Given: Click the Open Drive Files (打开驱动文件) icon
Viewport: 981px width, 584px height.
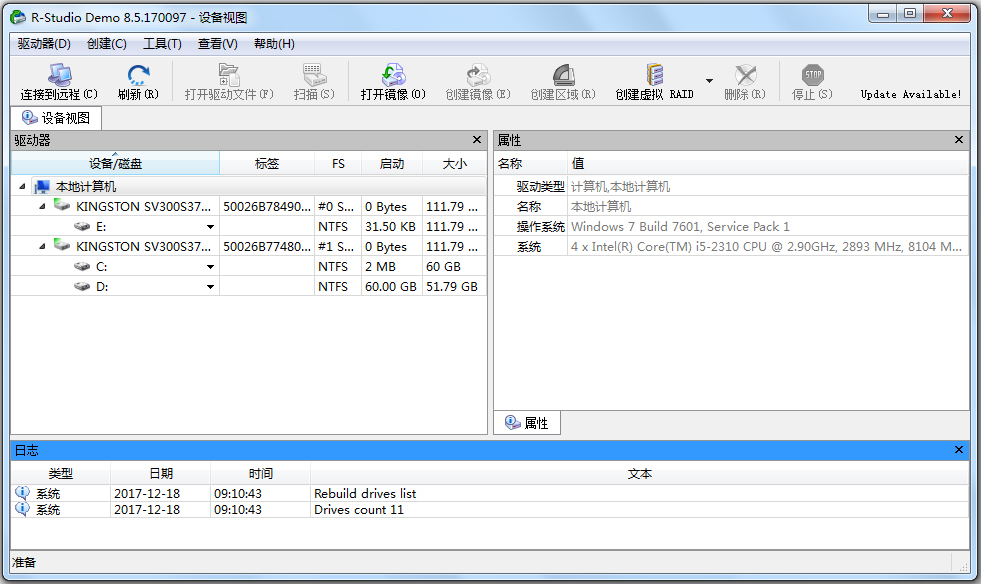Looking at the screenshot, I should point(229,75).
